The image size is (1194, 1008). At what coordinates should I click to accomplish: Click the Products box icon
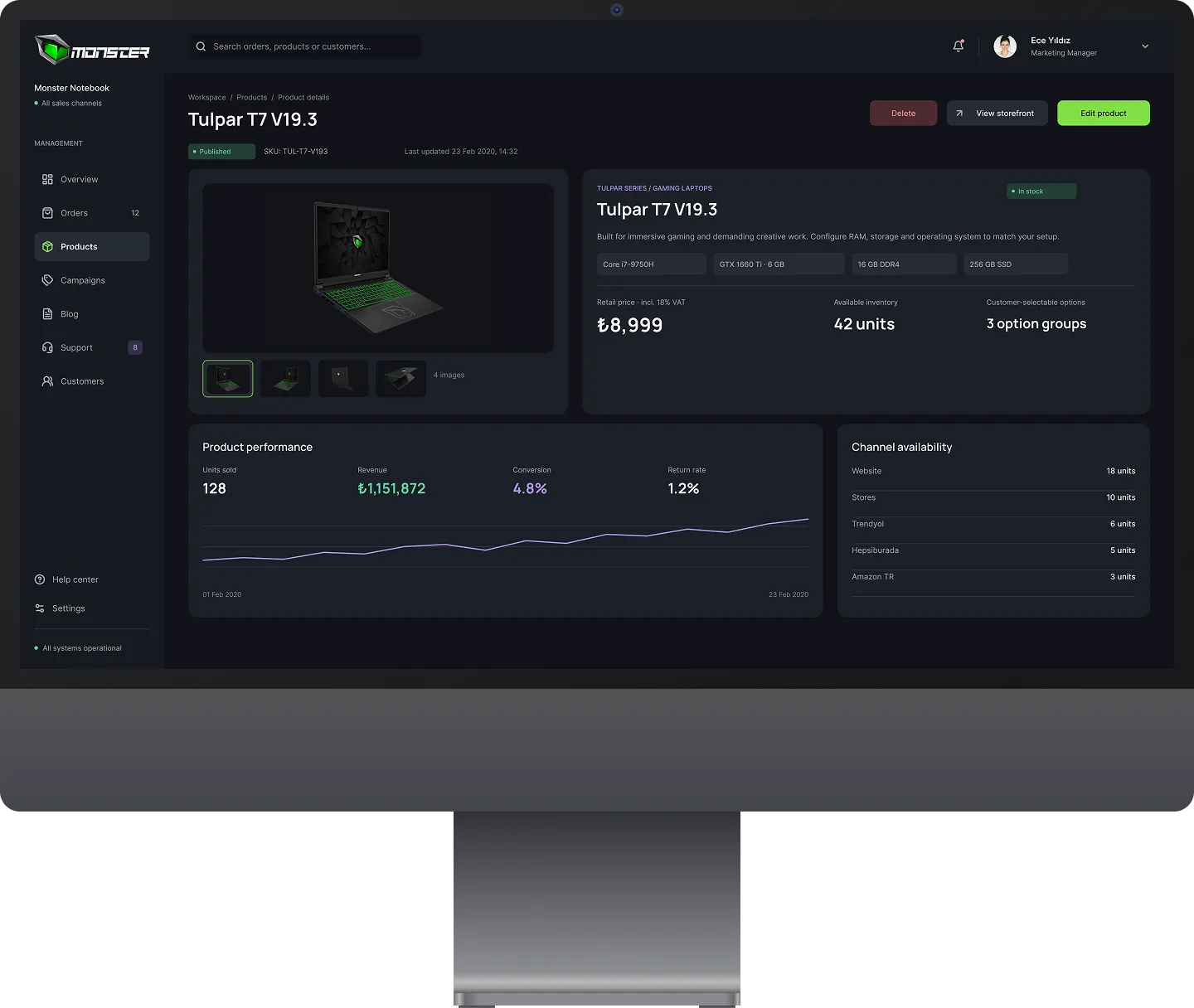47,247
